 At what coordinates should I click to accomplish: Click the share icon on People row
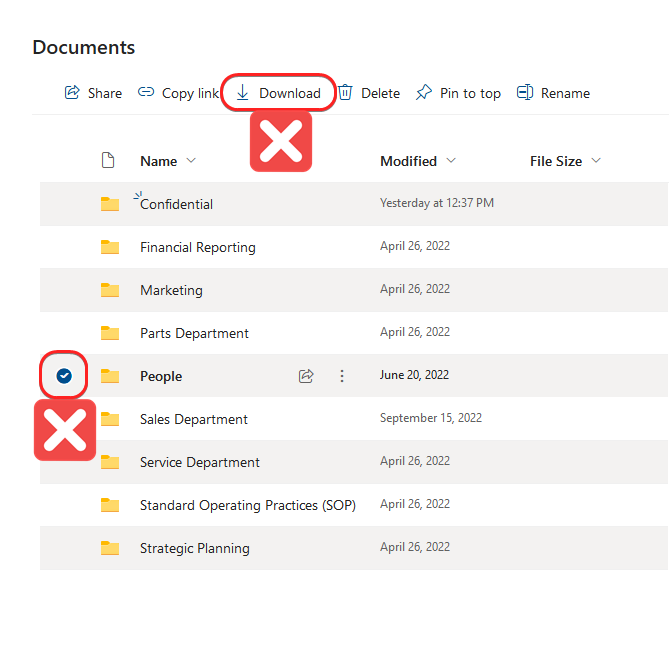[x=306, y=376]
